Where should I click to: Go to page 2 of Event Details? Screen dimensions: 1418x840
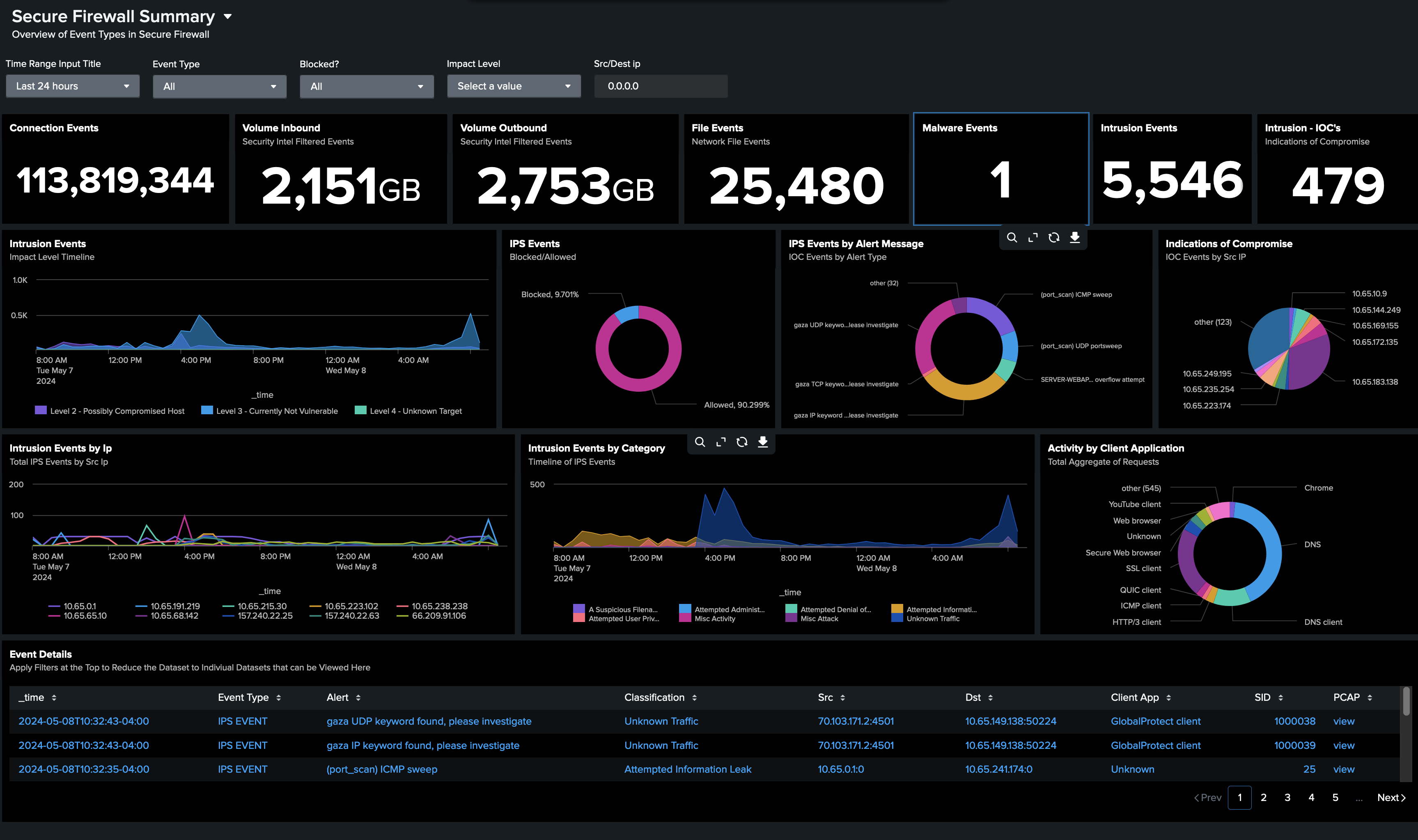1264,798
